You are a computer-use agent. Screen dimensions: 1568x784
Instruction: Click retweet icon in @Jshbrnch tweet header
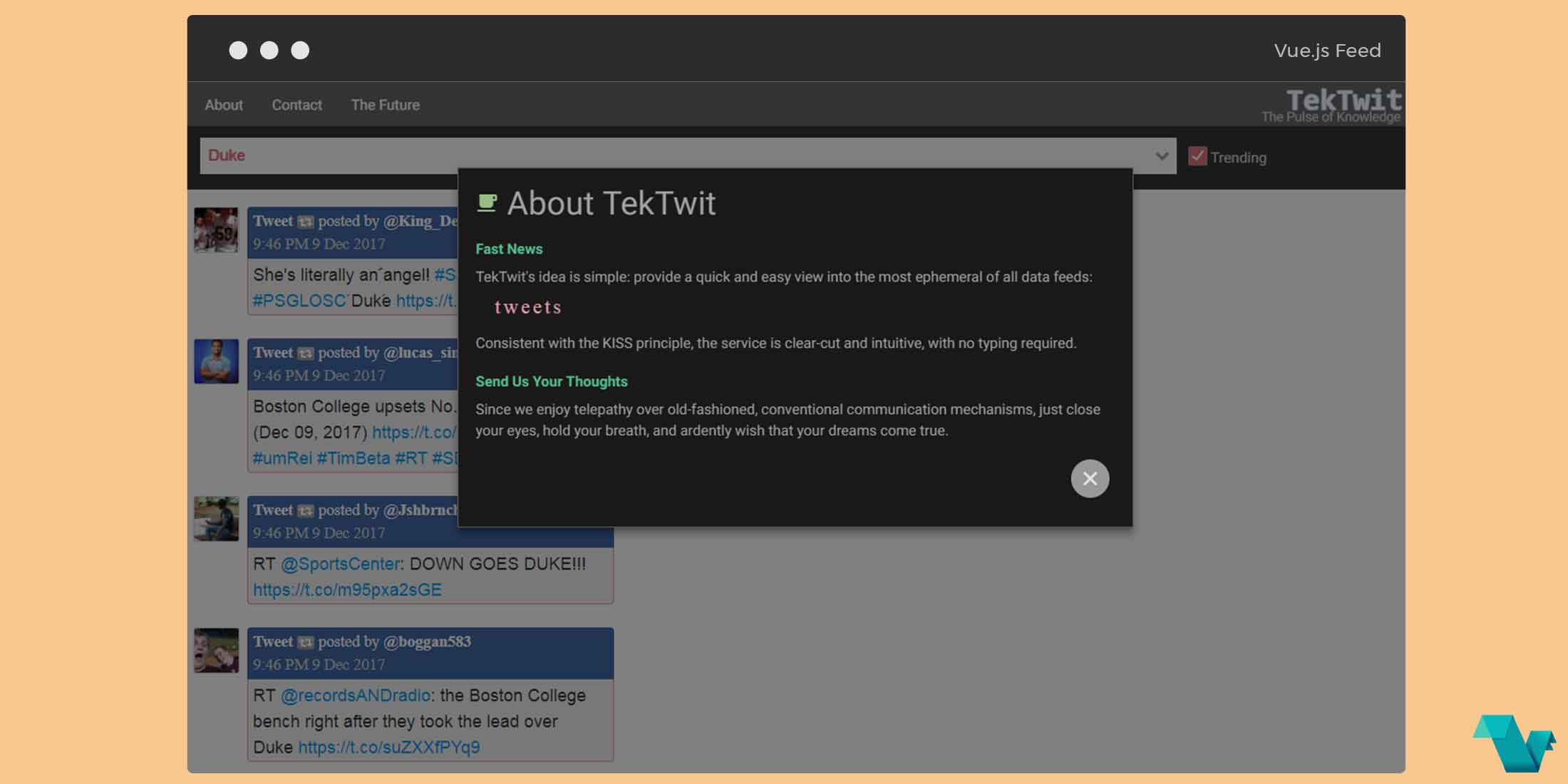pyautogui.click(x=305, y=511)
